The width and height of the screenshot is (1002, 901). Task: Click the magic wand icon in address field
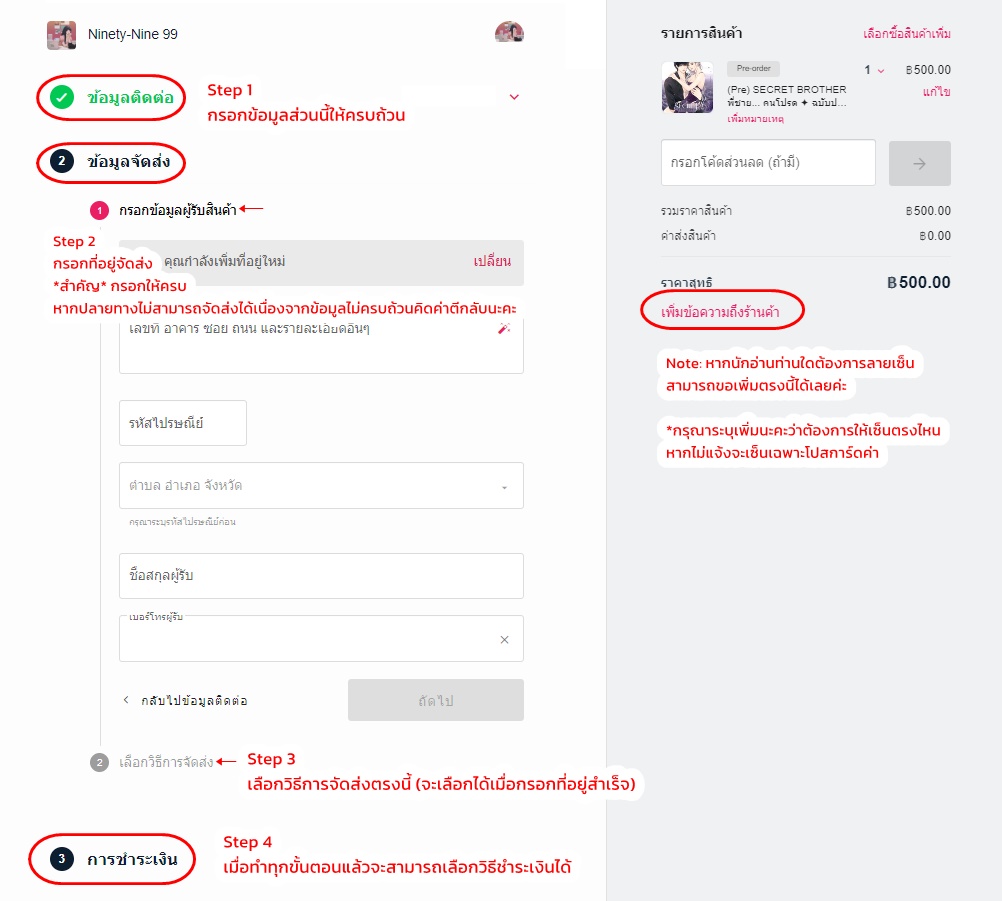click(x=504, y=328)
